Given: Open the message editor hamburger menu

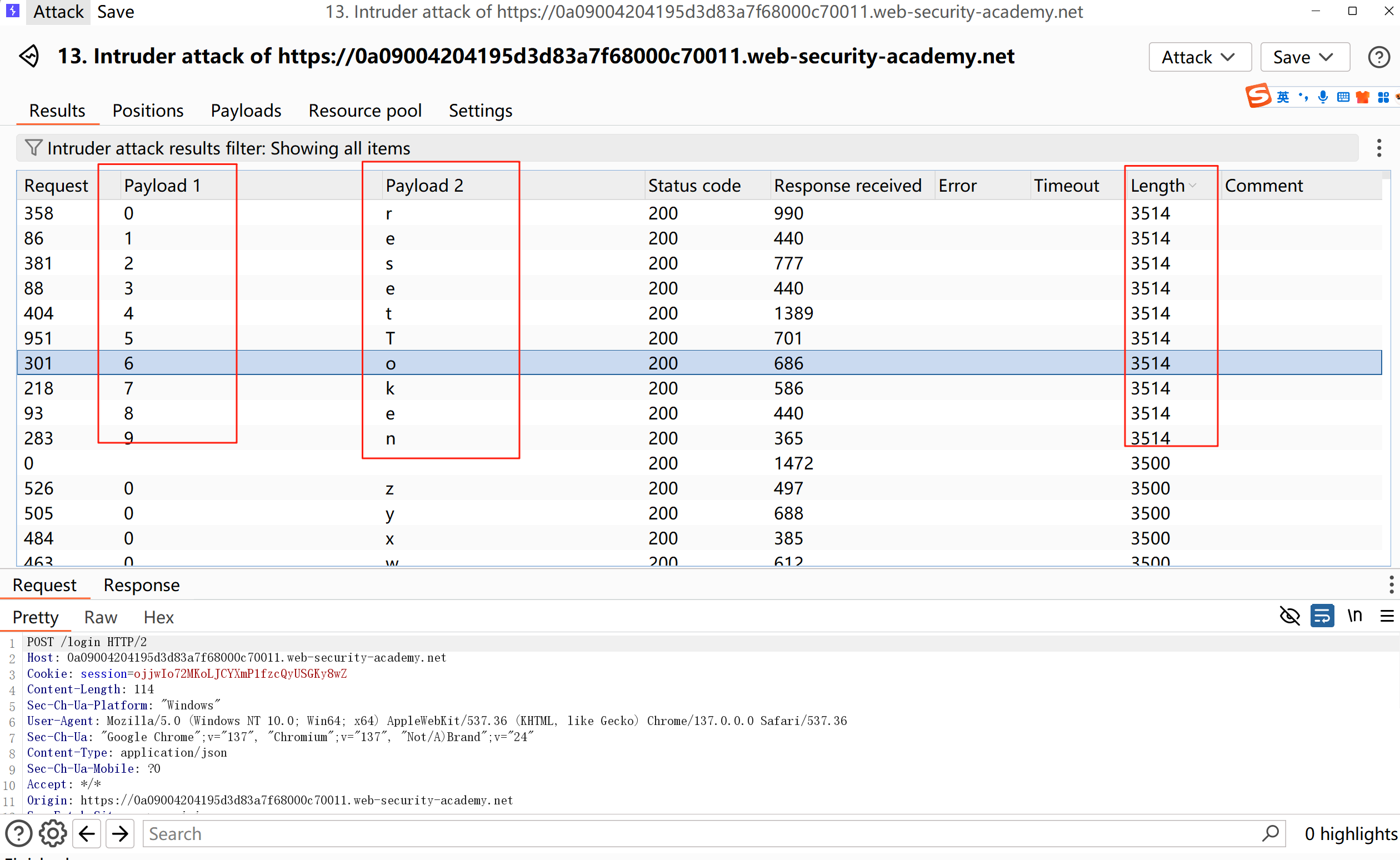Looking at the screenshot, I should 1386,616.
